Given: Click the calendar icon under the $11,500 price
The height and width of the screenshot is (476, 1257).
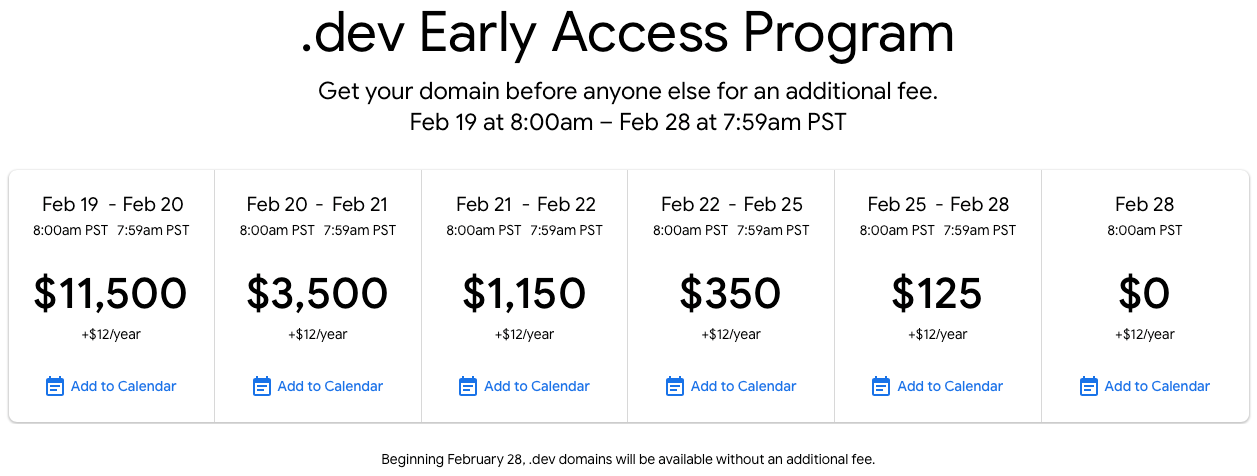Looking at the screenshot, I should click(55, 386).
